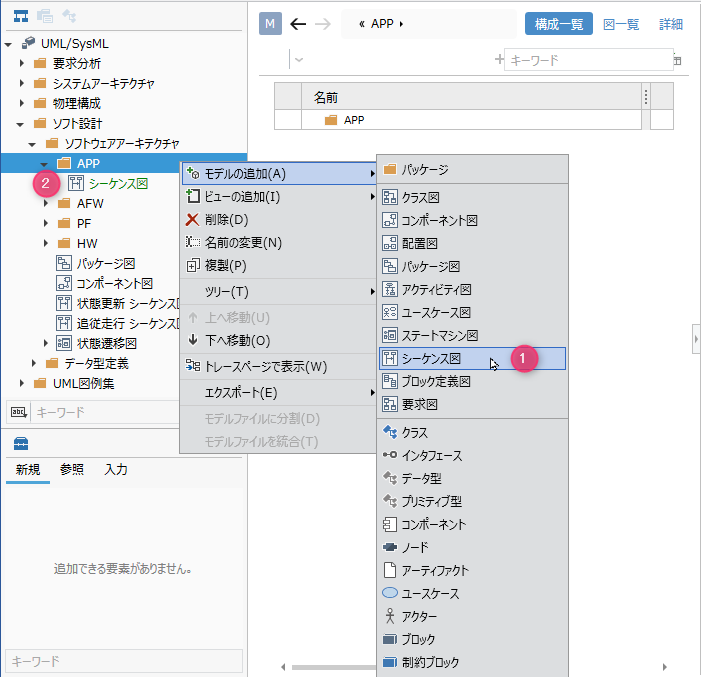Expand the 物理構成 folder
This screenshot has width=701, height=677.
(21, 103)
